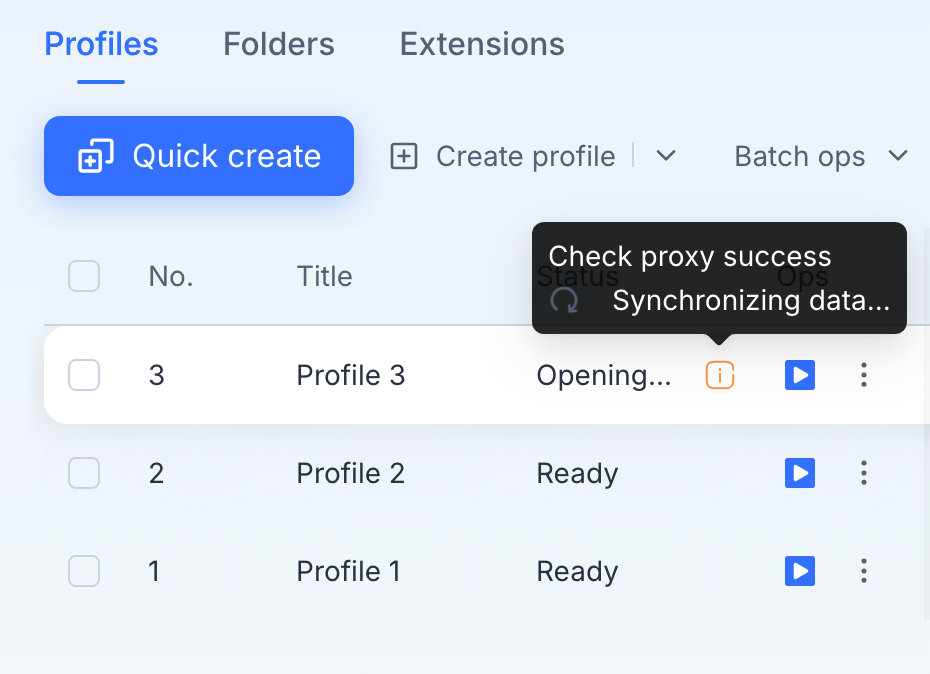Click the orange info icon for Profile 3
930x674 pixels.
pos(719,375)
